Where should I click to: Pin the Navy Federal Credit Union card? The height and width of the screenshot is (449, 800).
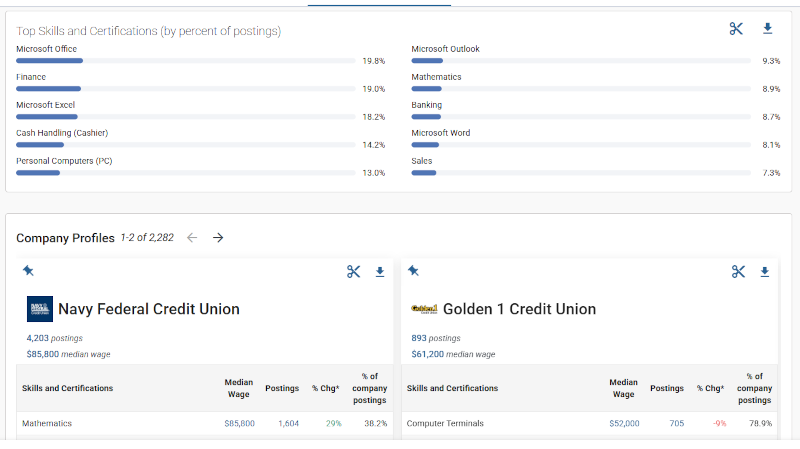[x=29, y=270]
